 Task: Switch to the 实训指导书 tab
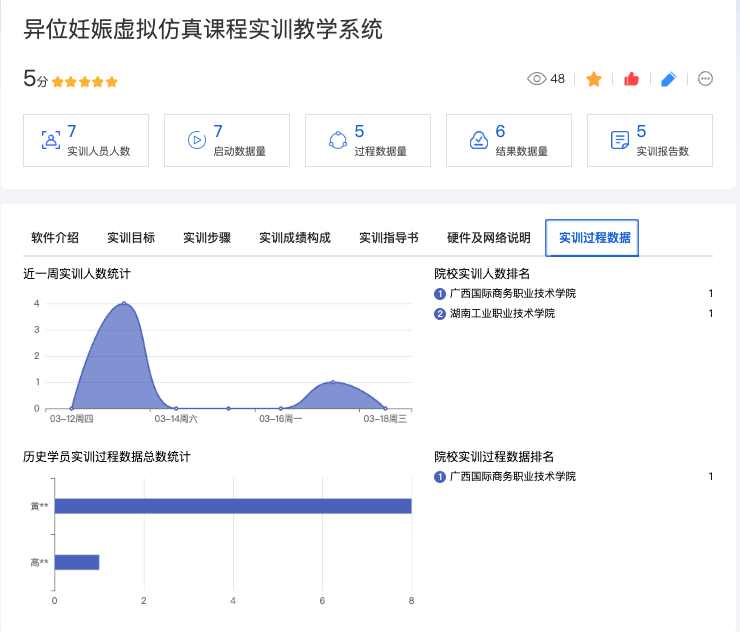(389, 238)
